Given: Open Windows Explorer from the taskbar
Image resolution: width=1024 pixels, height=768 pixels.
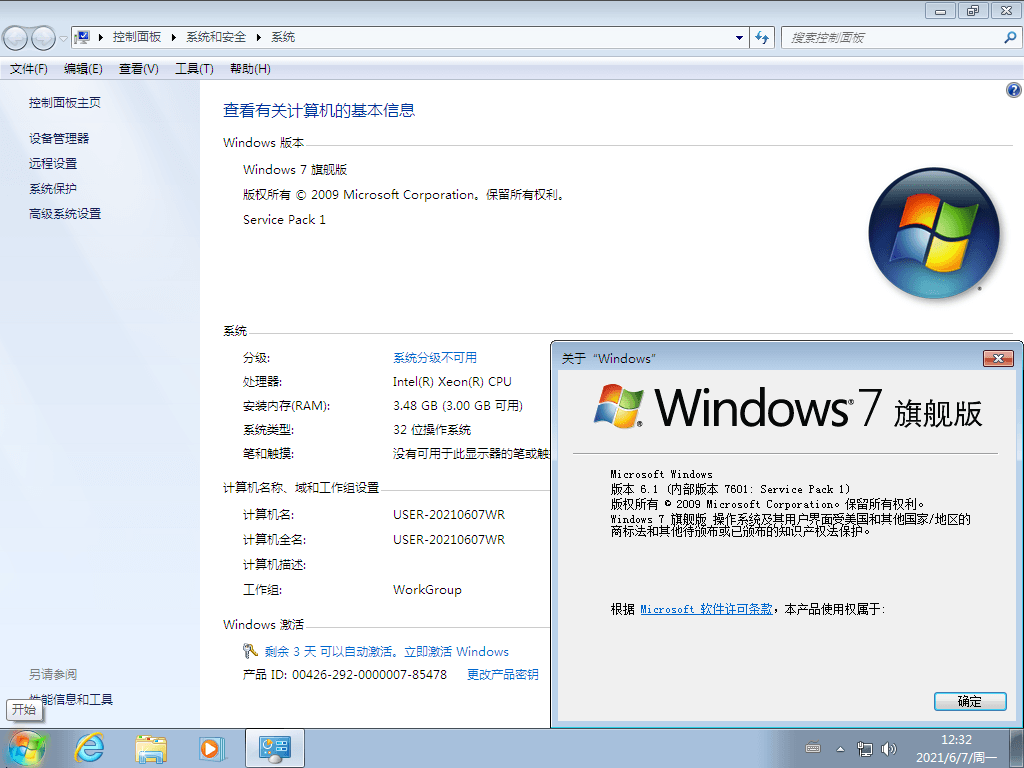Looking at the screenshot, I should 151,748.
